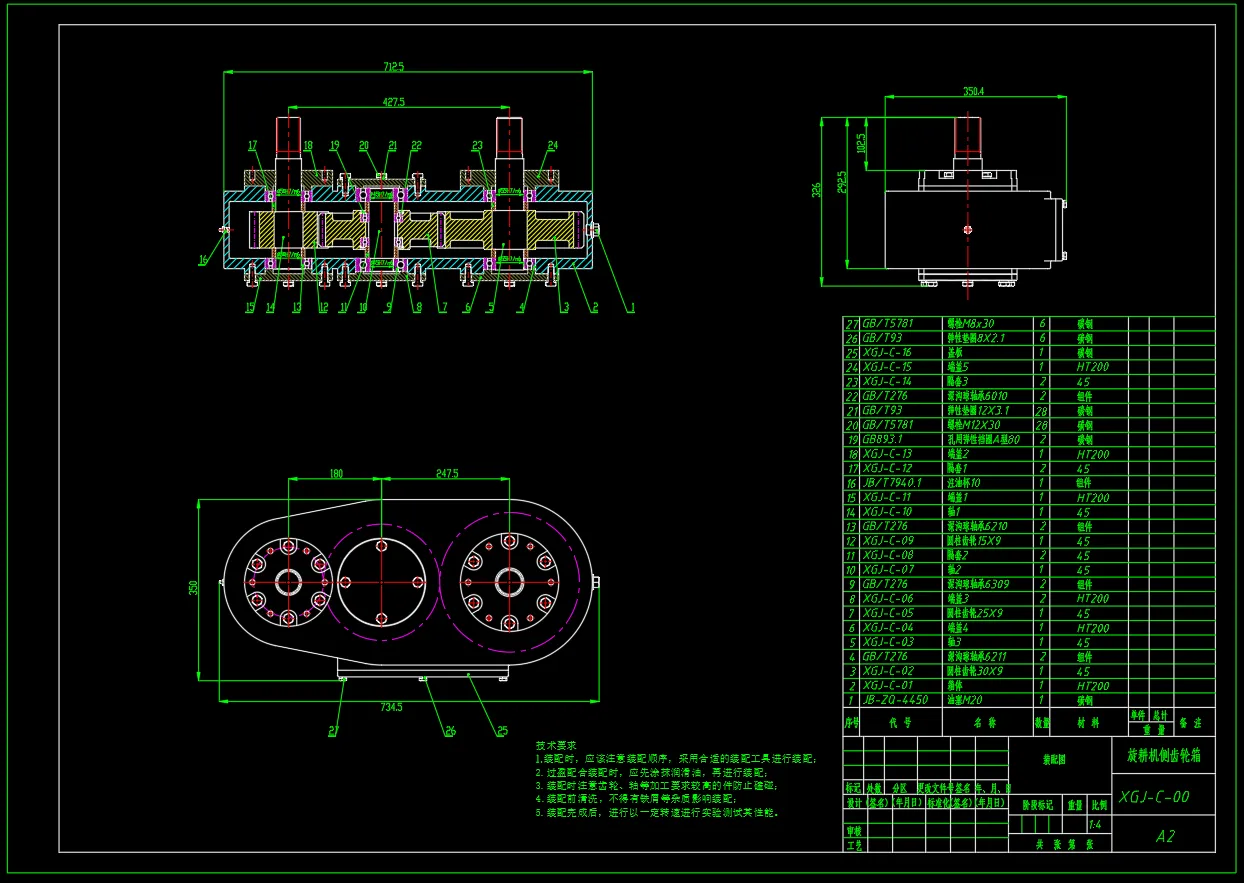Click the 734.5 bottom length dimension
Viewport: 1244px width, 883px height.
(x=390, y=707)
